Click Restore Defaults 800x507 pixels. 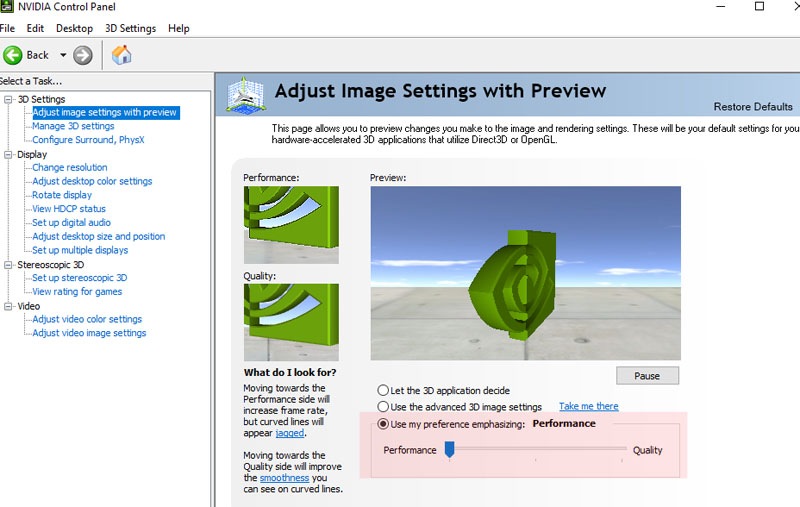pyautogui.click(x=753, y=107)
